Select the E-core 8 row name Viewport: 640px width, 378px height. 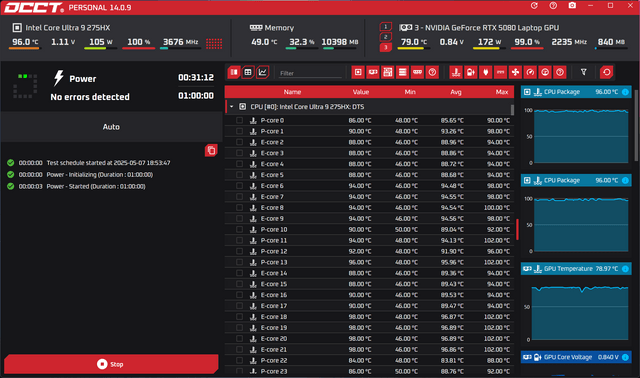click(x=272, y=208)
